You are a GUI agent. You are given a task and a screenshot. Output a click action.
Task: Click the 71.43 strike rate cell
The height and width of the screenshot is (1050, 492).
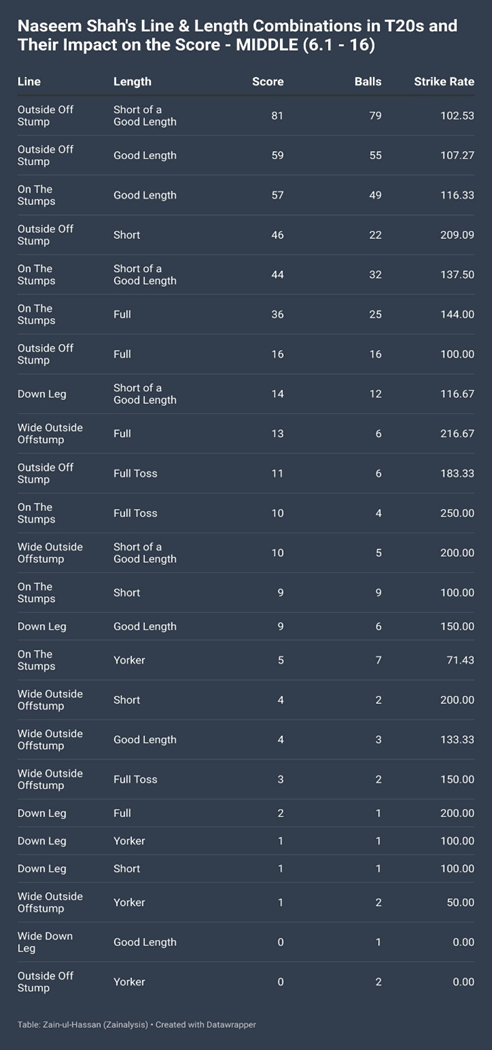[461, 660]
